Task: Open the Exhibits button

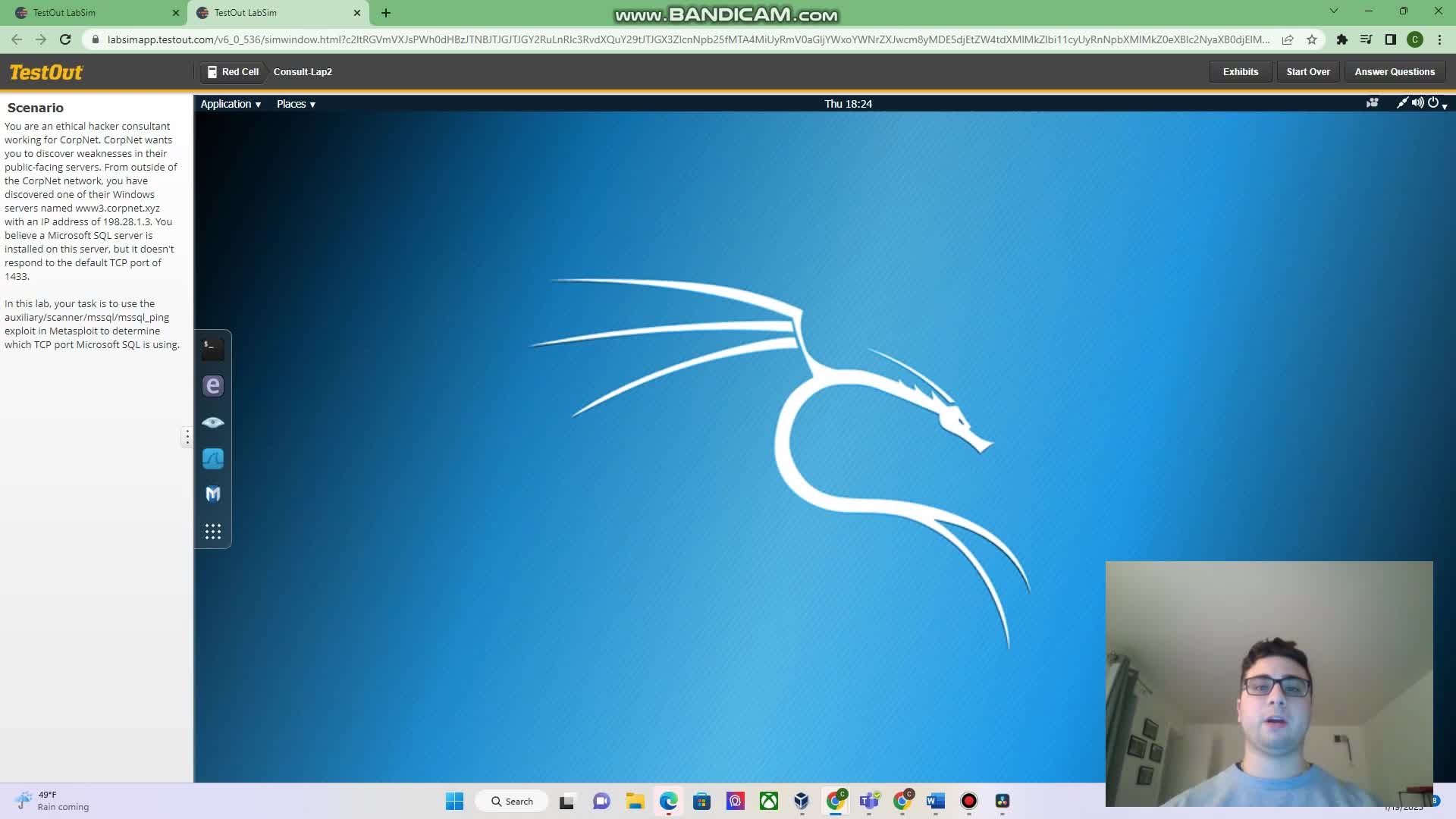Action: point(1240,71)
